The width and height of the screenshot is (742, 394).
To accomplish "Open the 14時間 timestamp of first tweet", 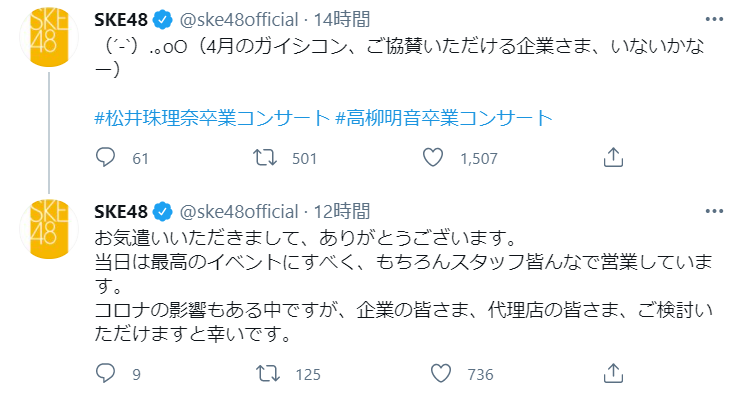I will tap(342, 20).
